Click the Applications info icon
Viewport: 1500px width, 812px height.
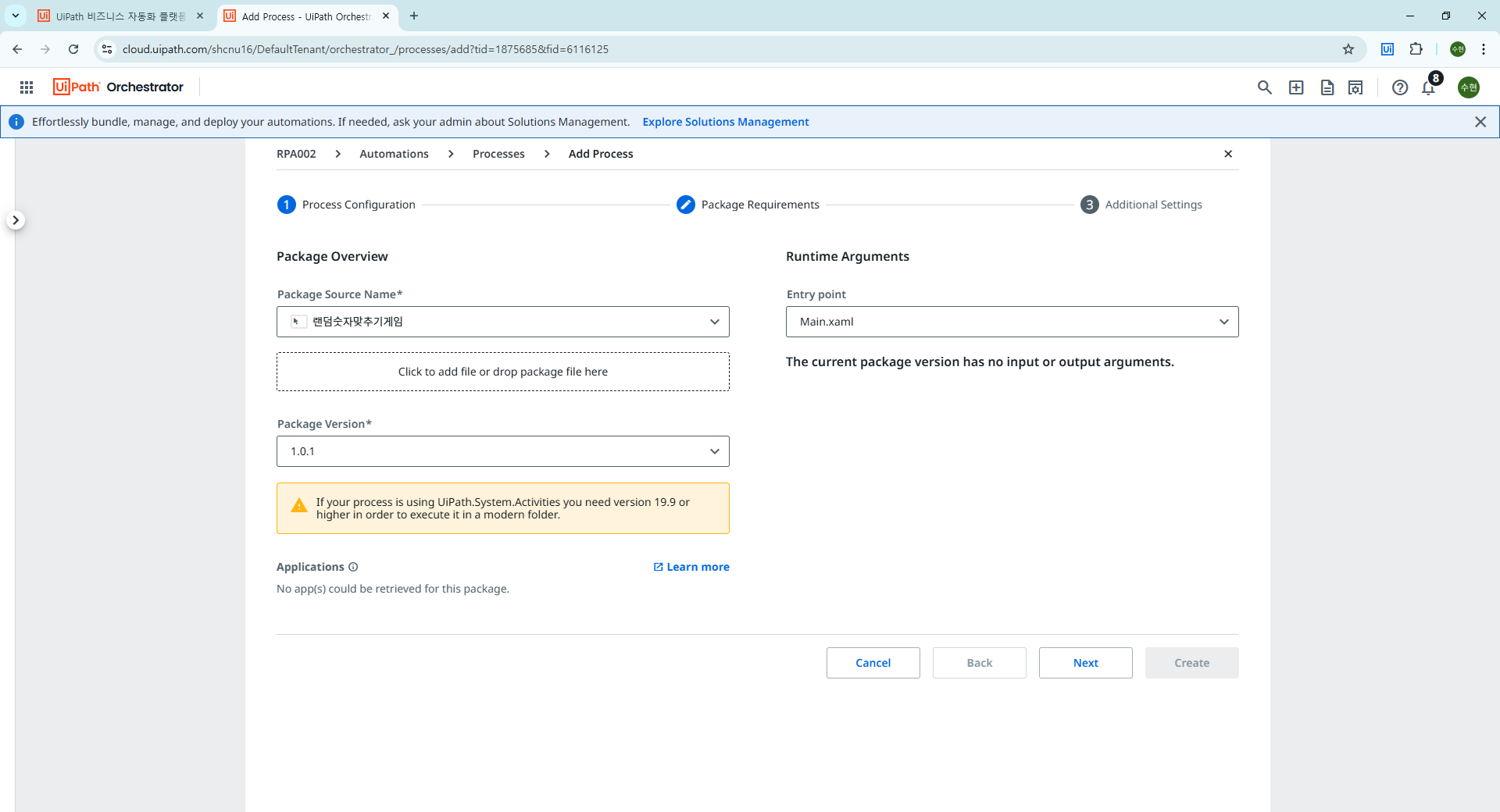[x=353, y=567]
